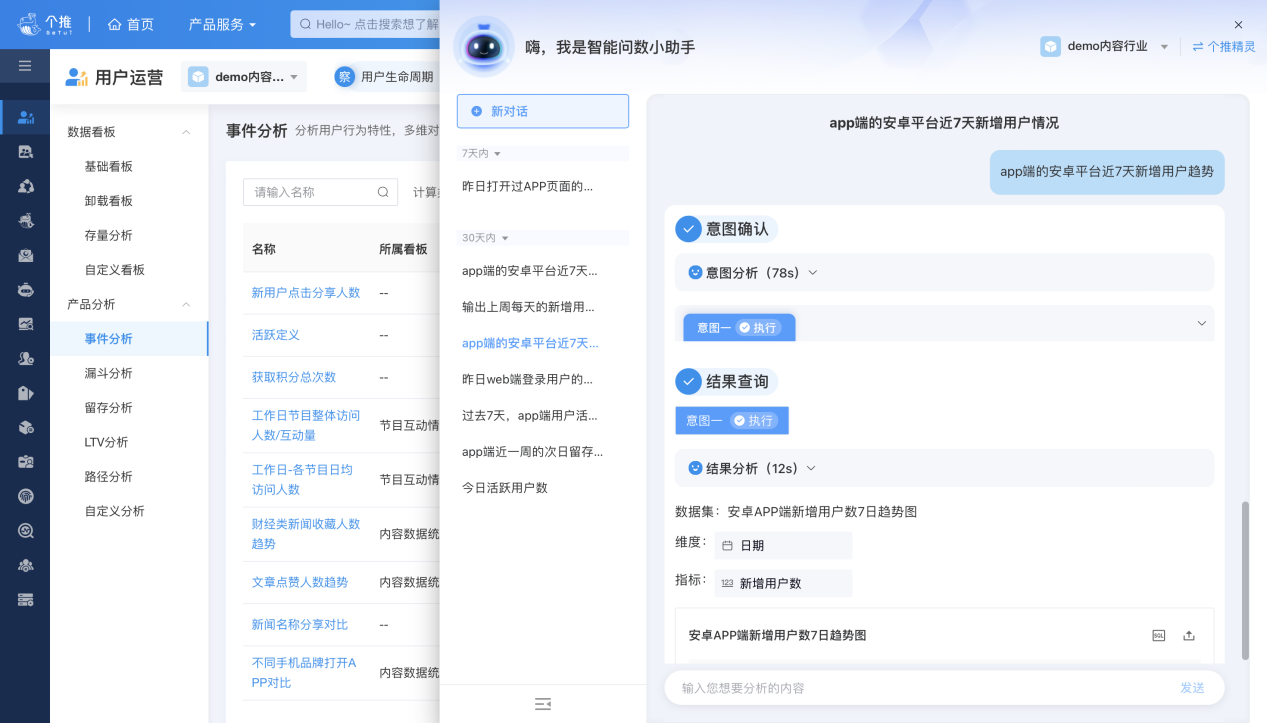Open the price tag icon in sidebar
This screenshot has width=1267, height=723.
pyautogui.click(x=26, y=393)
